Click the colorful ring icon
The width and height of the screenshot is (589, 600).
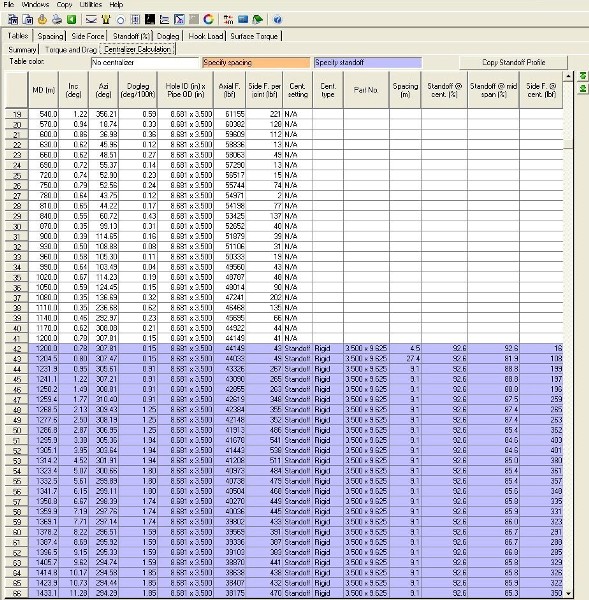208,19
